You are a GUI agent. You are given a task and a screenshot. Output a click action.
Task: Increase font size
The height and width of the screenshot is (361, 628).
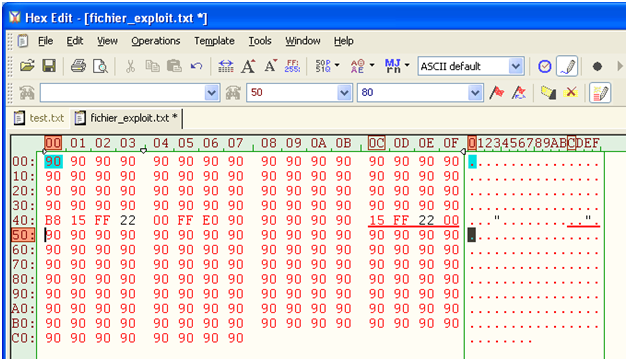pos(248,66)
